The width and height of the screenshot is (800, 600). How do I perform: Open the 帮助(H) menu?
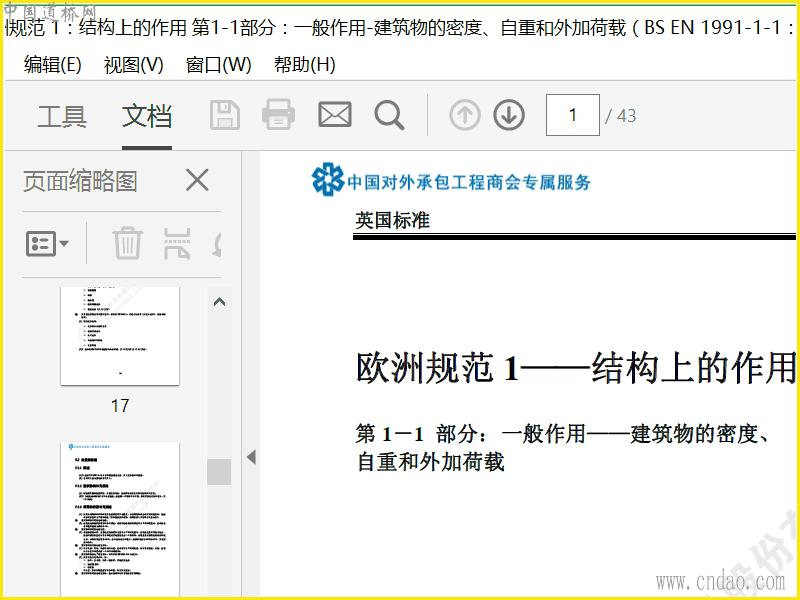pos(305,65)
